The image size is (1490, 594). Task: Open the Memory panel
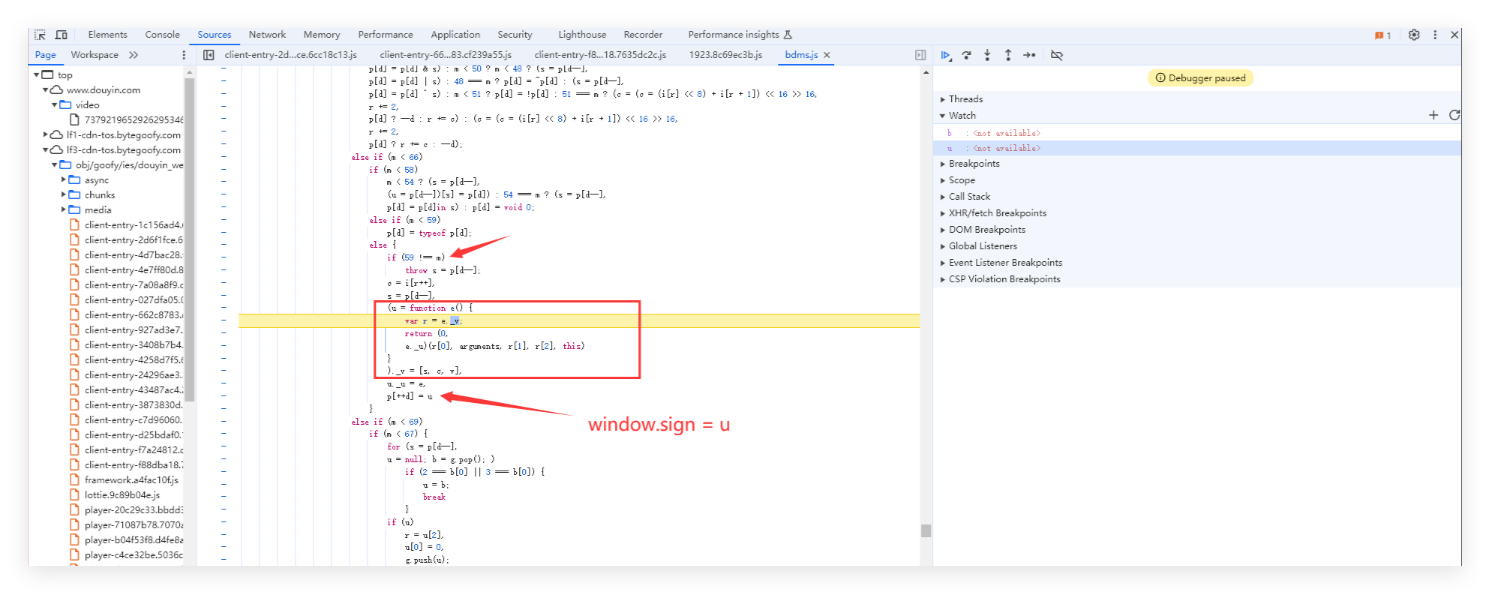[322, 35]
